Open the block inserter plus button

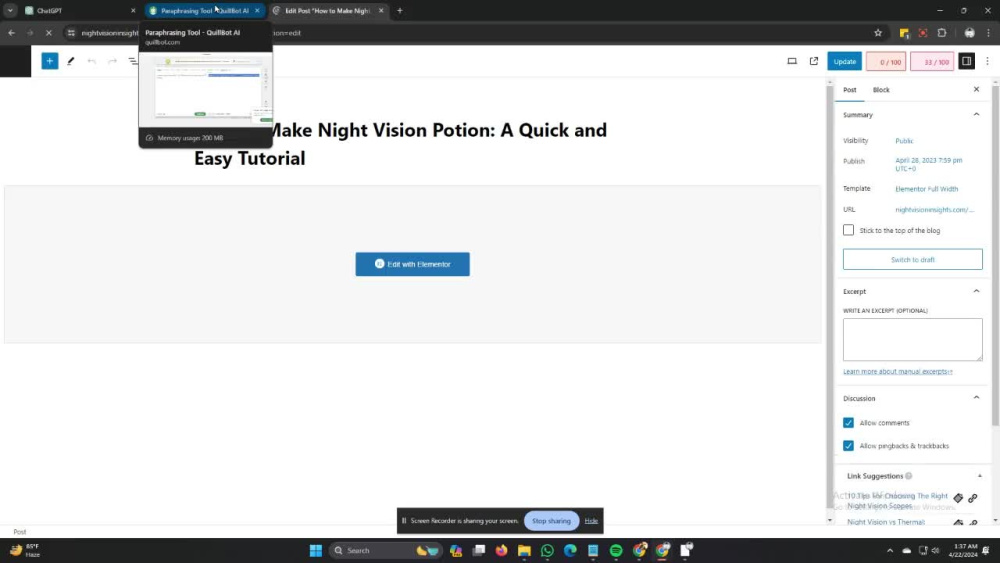(x=49, y=61)
